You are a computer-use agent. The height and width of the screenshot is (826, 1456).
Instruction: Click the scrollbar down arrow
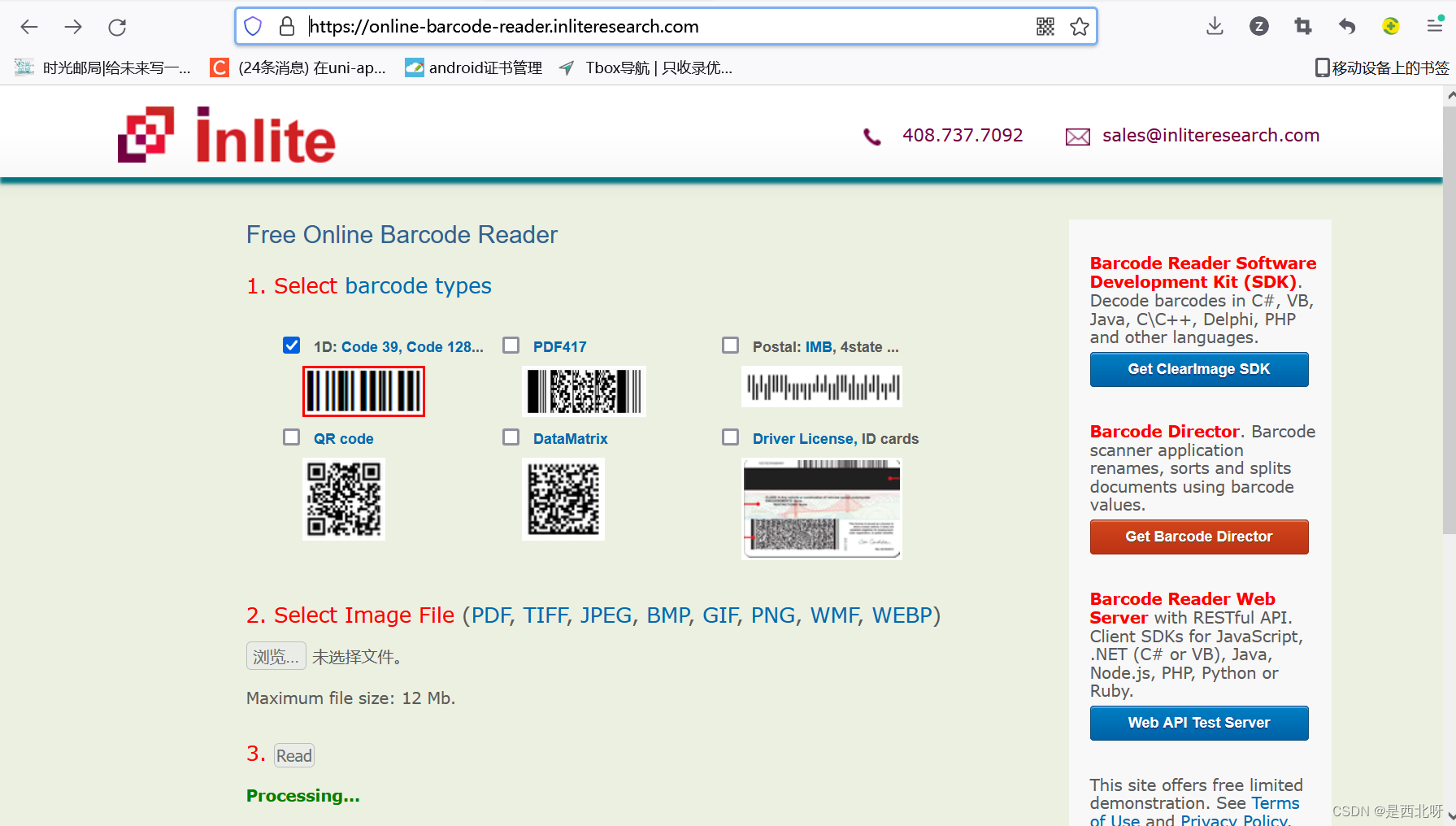point(1449,817)
